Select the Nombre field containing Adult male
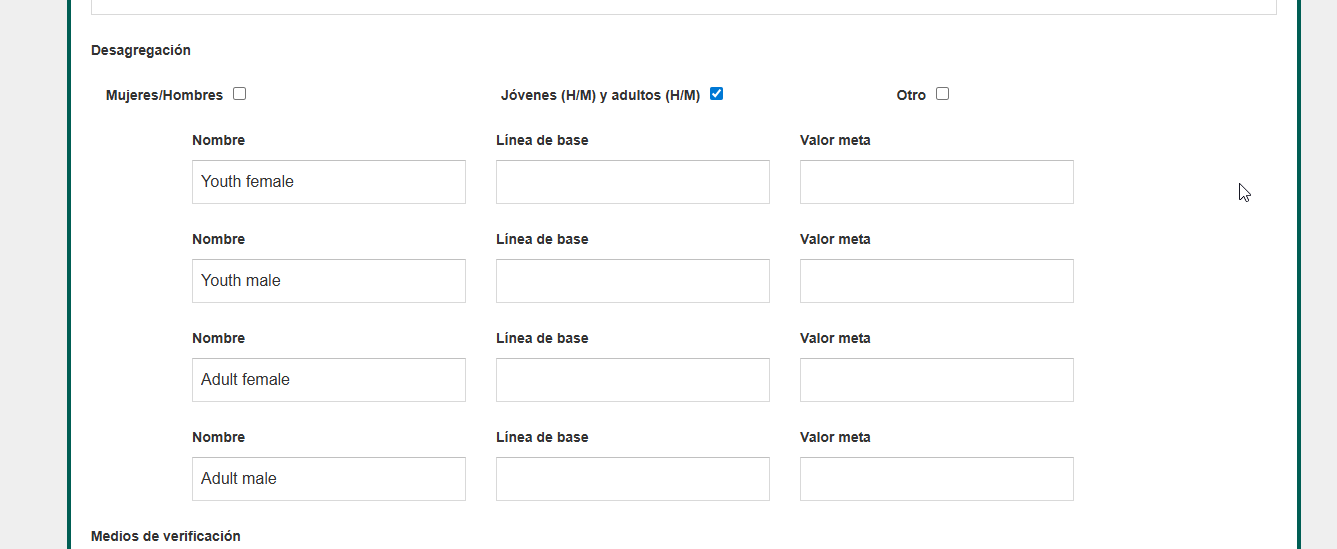The image size is (1337, 549). 328,479
